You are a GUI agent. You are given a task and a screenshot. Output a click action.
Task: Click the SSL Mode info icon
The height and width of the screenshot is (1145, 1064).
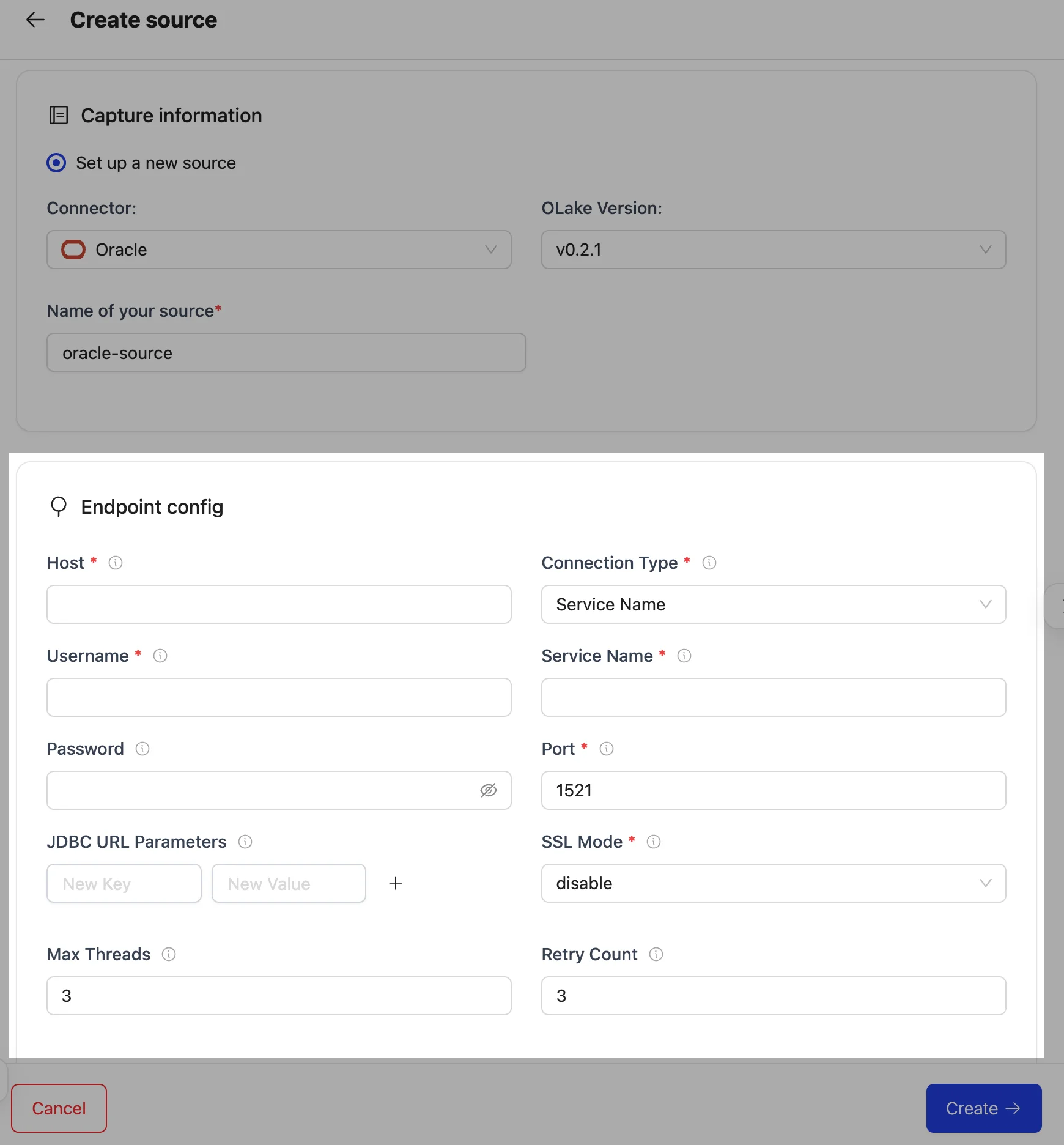click(x=654, y=842)
